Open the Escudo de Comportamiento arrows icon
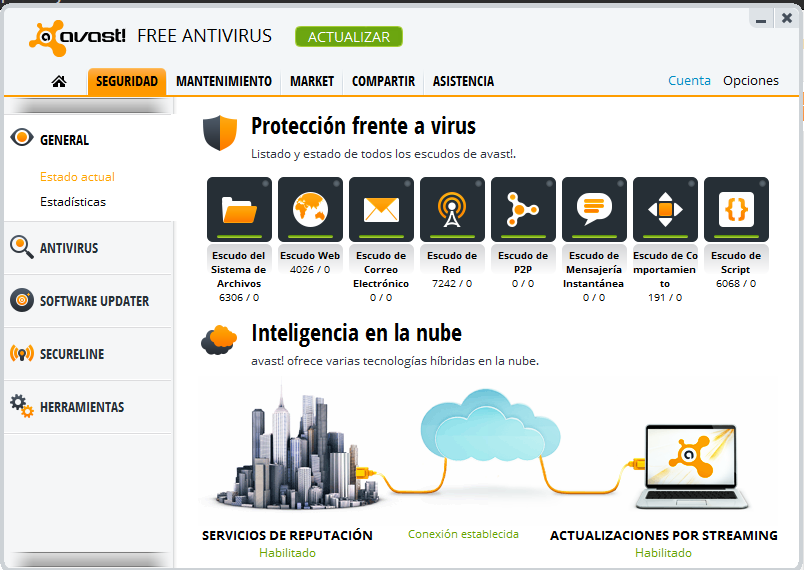 pos(665,209)
